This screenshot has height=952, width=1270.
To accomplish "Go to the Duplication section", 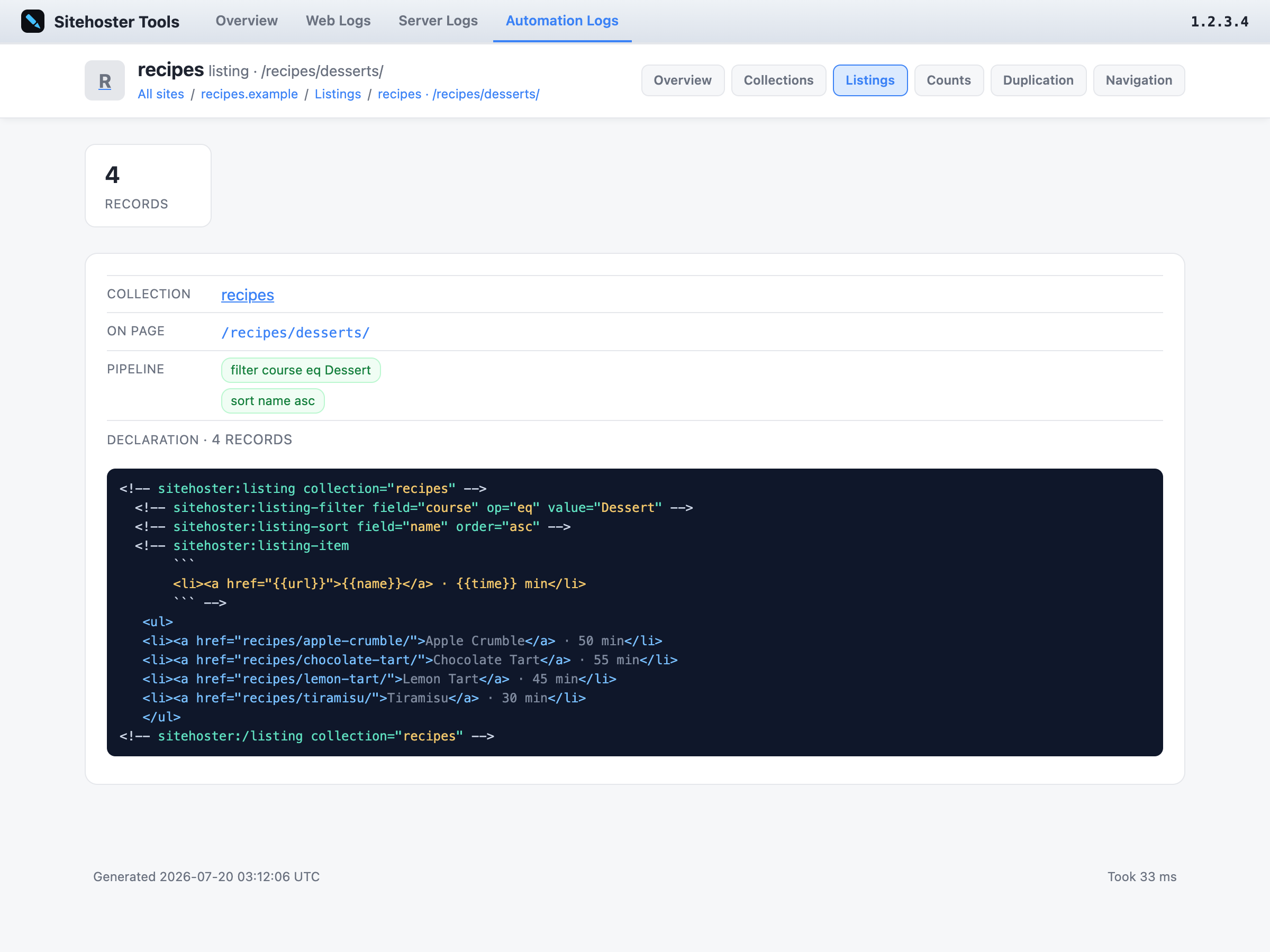I will point(1038,80).
